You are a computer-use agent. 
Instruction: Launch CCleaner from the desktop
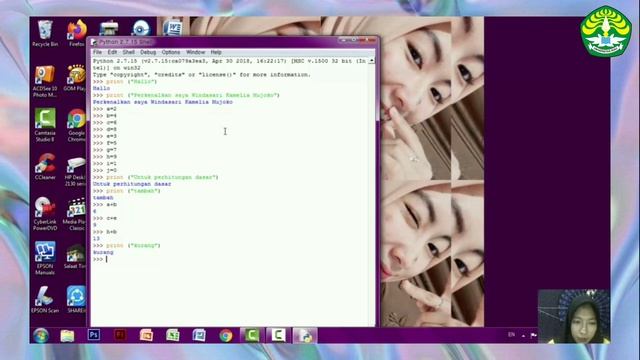[45, 167]
